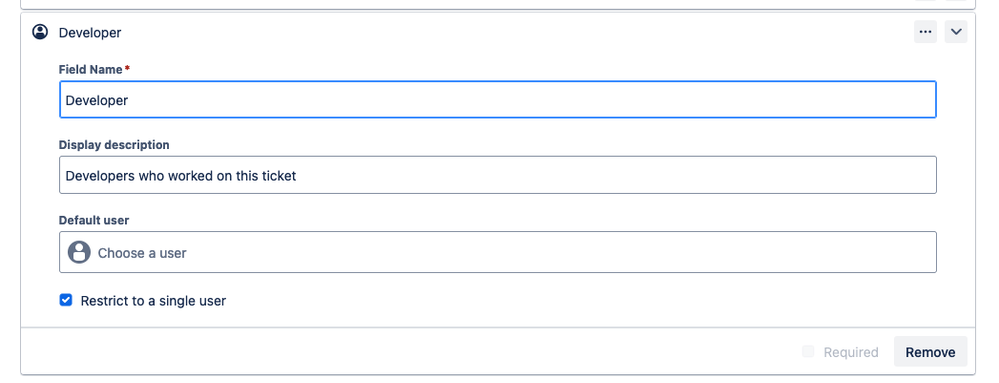The image size is (999, 383).
Task: Click 'Developers who worked on this ticket' text
Action: click(181, 175)
